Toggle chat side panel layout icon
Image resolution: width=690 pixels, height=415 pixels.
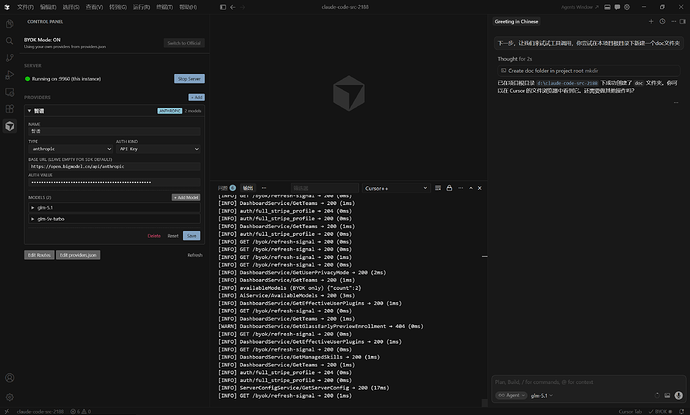(x=683, y=21)
